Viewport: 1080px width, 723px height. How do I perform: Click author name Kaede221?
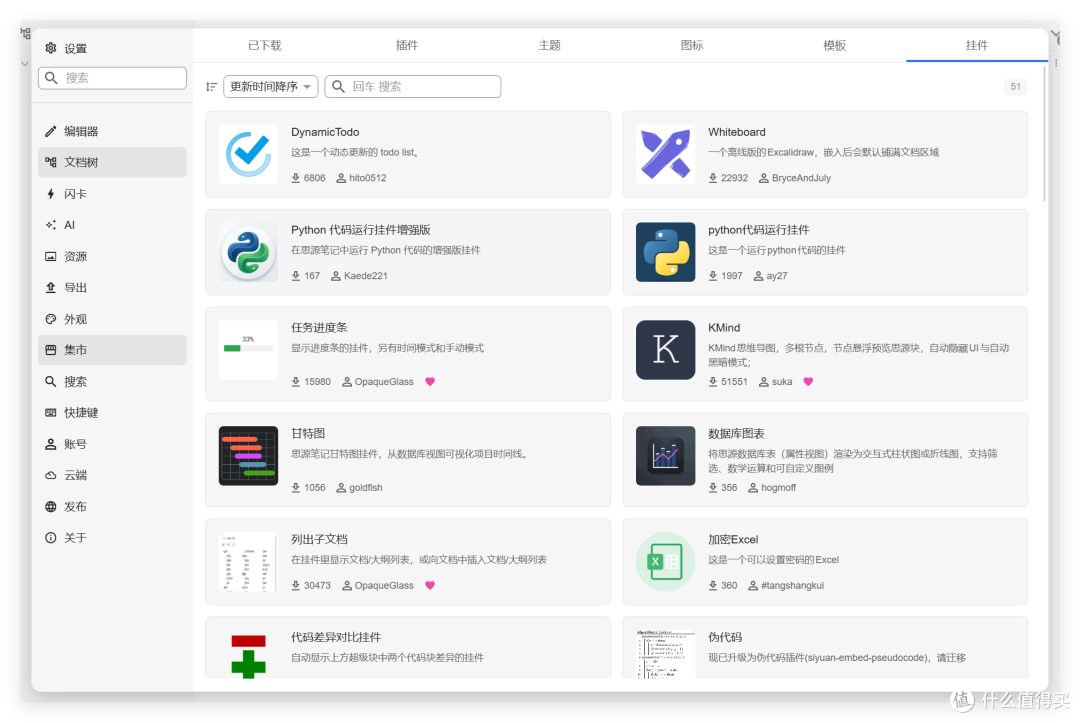(366, 275)
